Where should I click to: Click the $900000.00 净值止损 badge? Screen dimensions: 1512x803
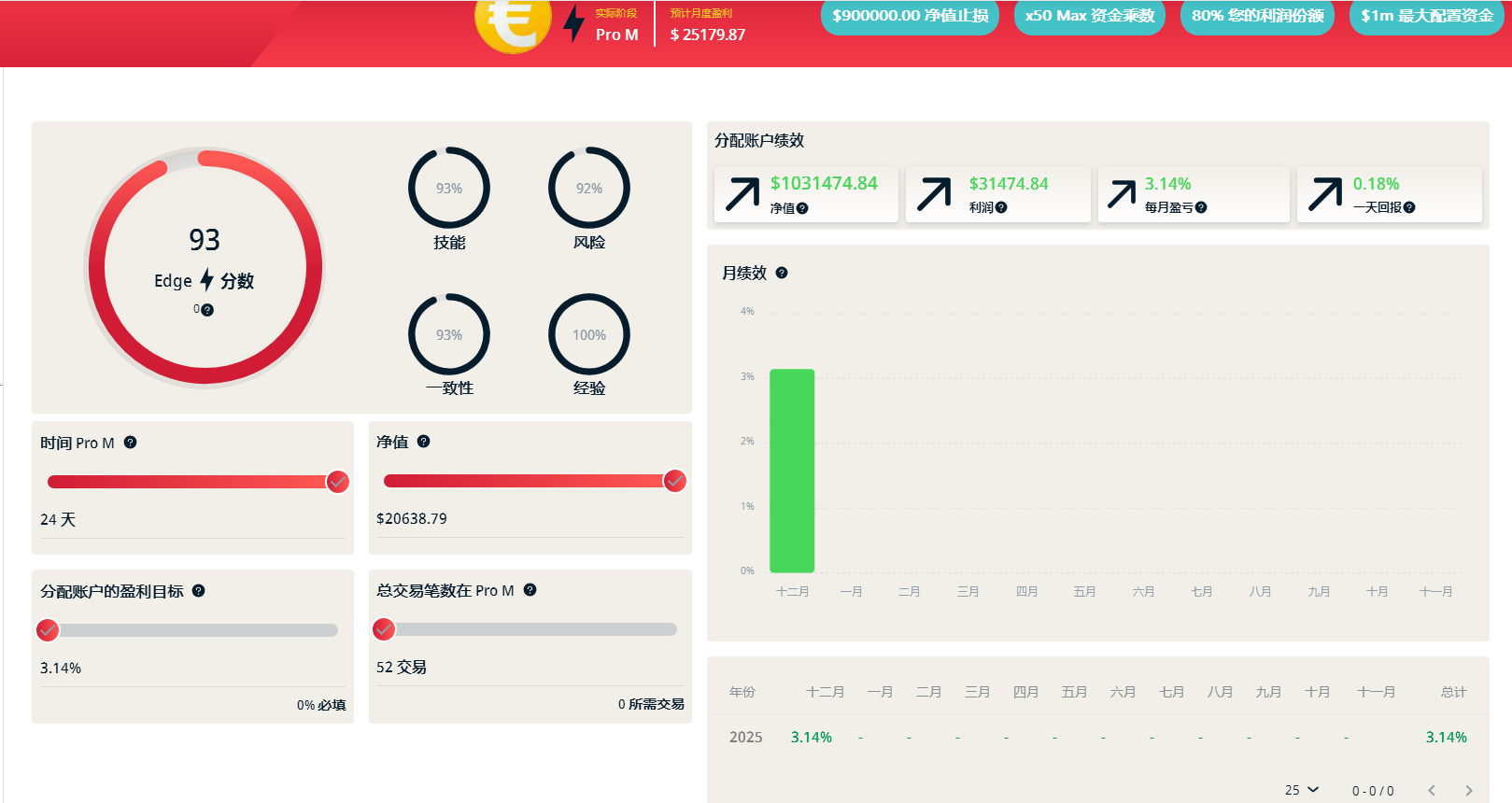coord(910,16)
